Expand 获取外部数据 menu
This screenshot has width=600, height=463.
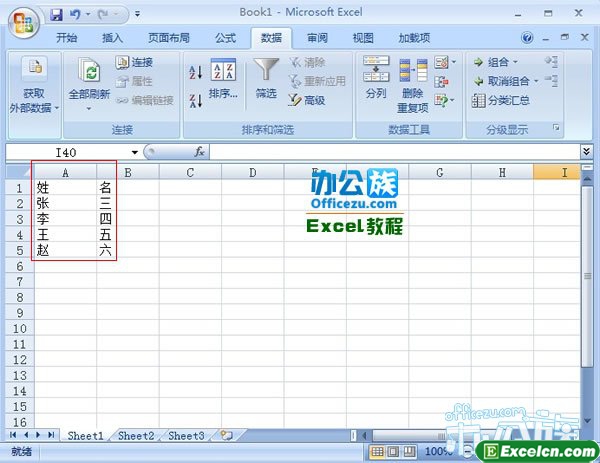(34, 86)
